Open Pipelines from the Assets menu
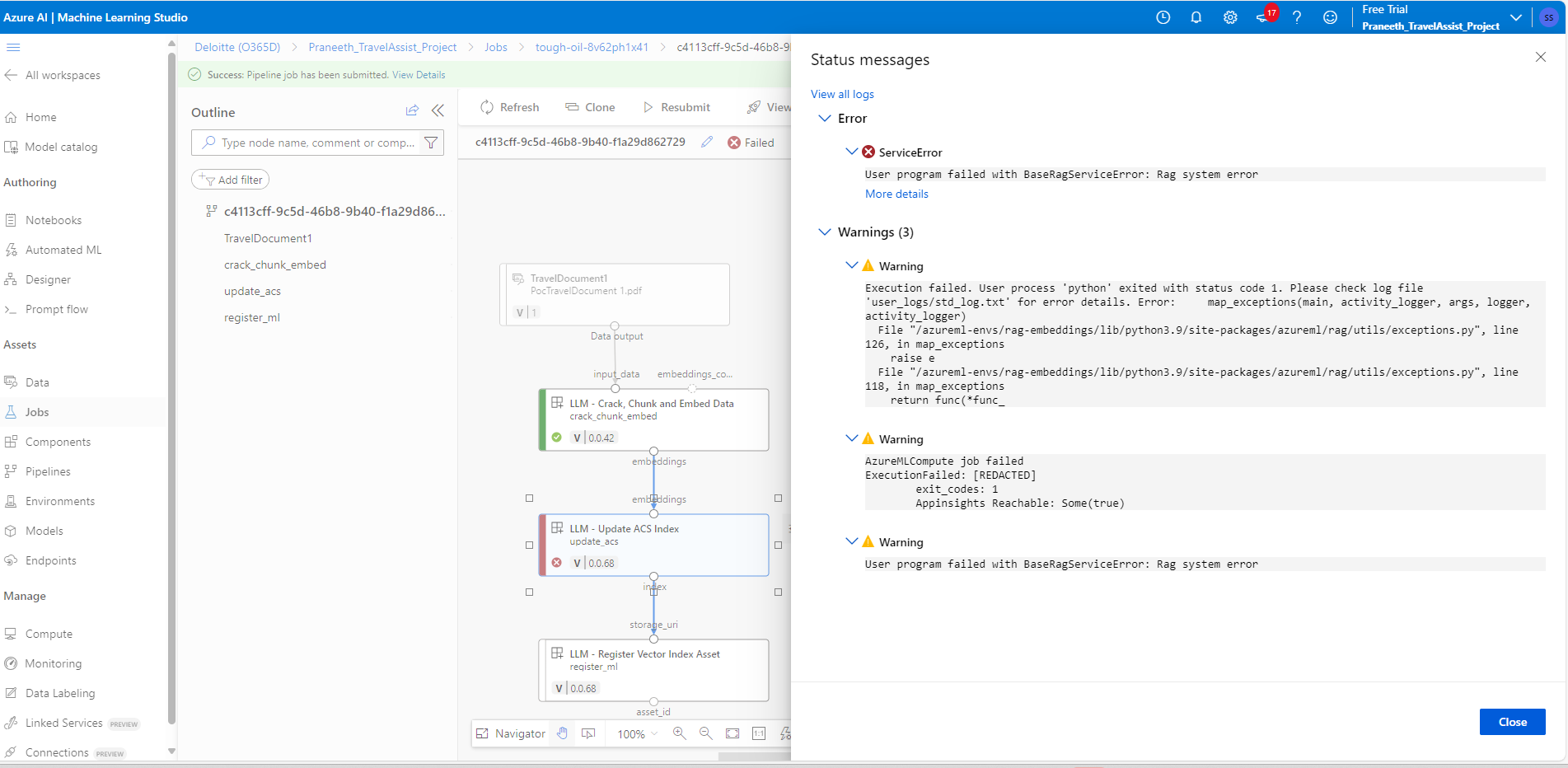Screen dimensions: 1568x768 point(49,471)
